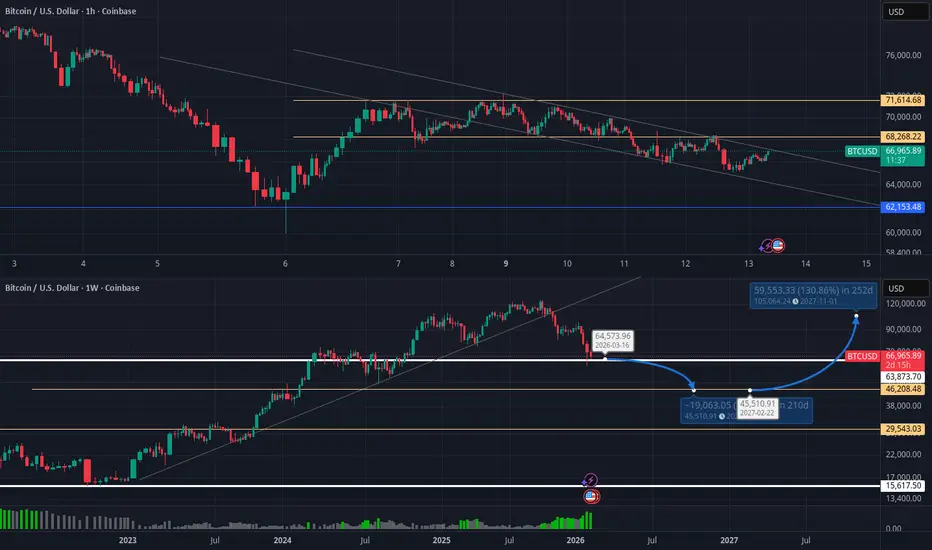Select the white 63,873.70 price label
932x550 pixels.
903,377
